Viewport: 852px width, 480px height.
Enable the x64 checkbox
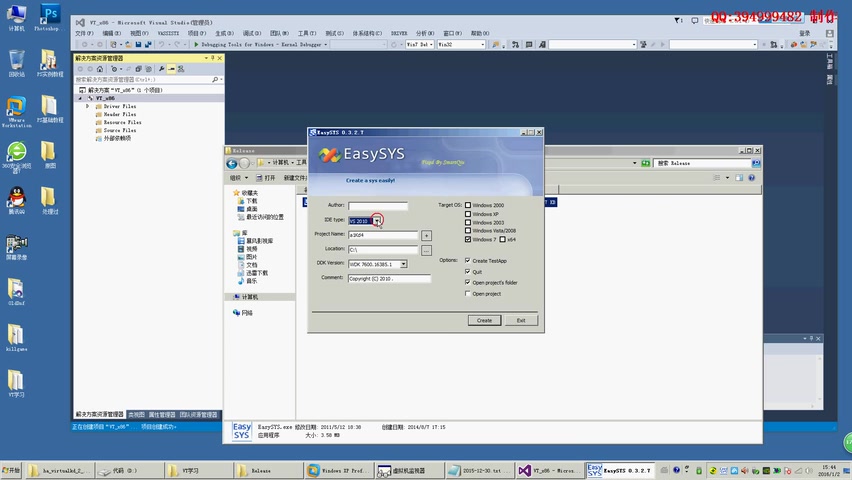click(x=503, y=239)
